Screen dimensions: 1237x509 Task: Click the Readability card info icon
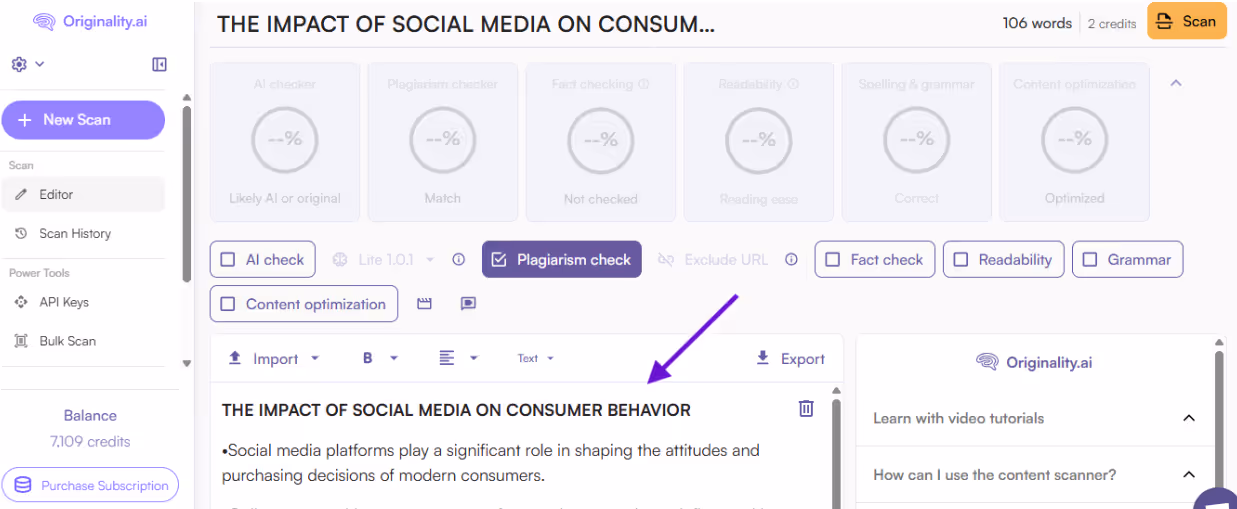792,85
